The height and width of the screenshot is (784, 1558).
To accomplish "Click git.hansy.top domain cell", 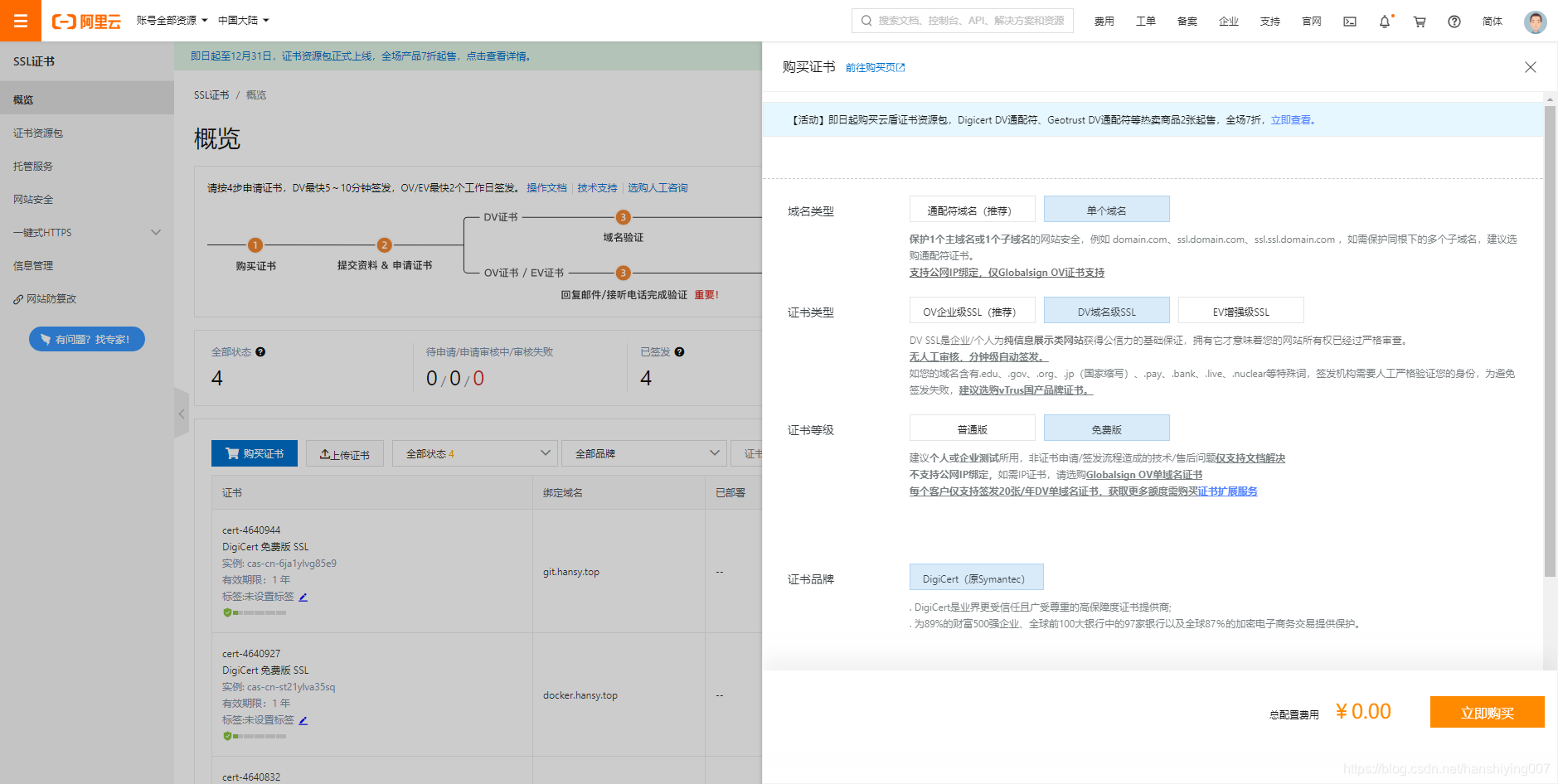I will click(x=571, y=572).
